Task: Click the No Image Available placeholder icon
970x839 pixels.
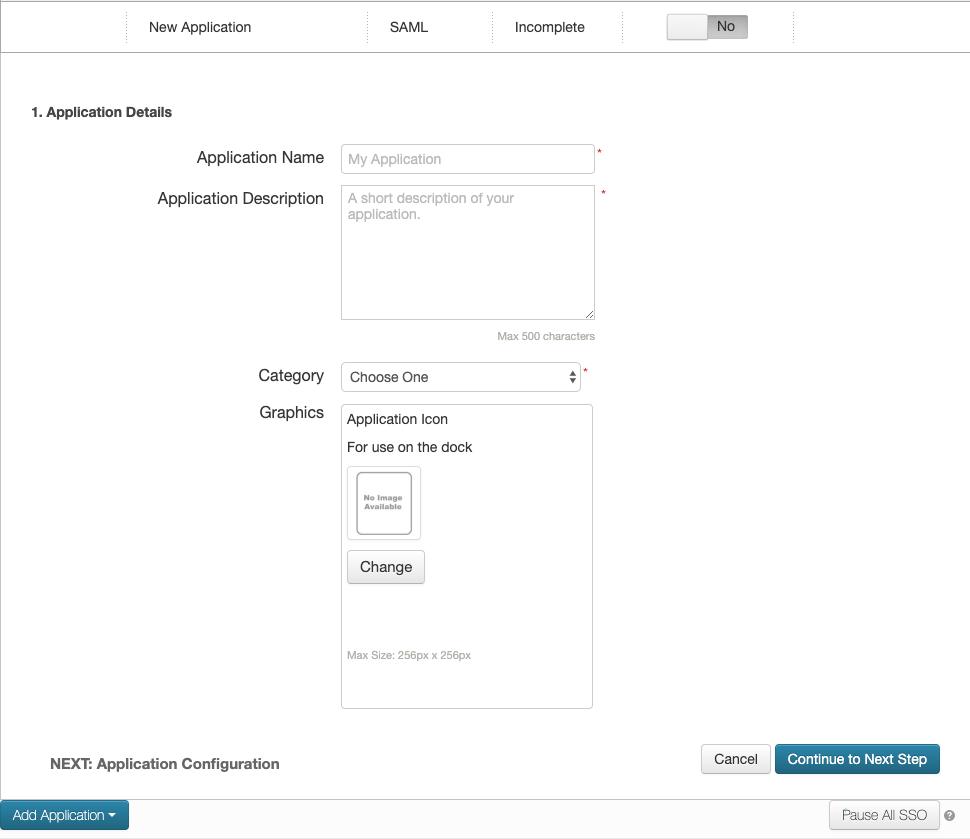Action: [x=384, y=503]
